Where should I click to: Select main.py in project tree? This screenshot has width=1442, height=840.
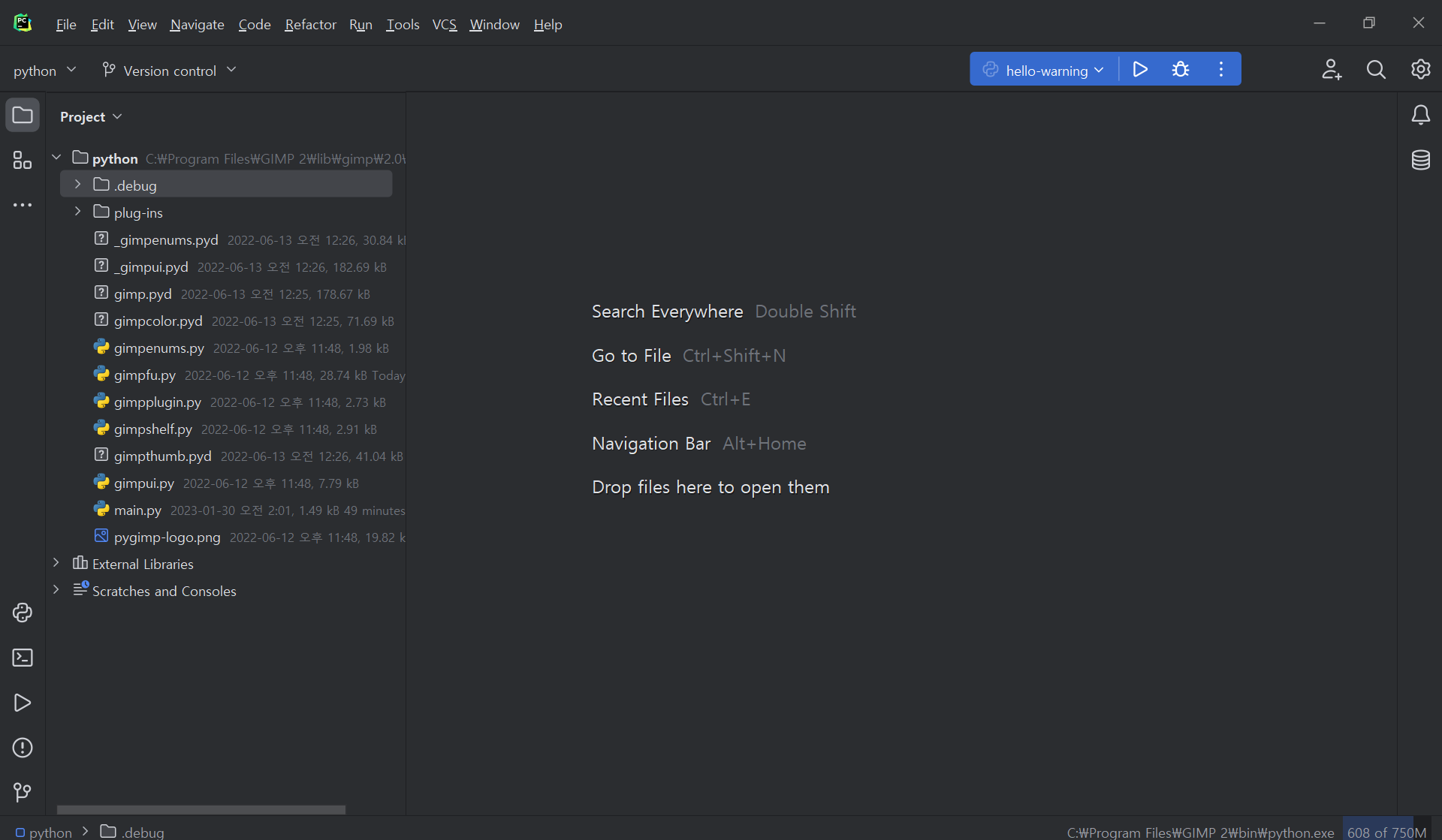point(137,510)
